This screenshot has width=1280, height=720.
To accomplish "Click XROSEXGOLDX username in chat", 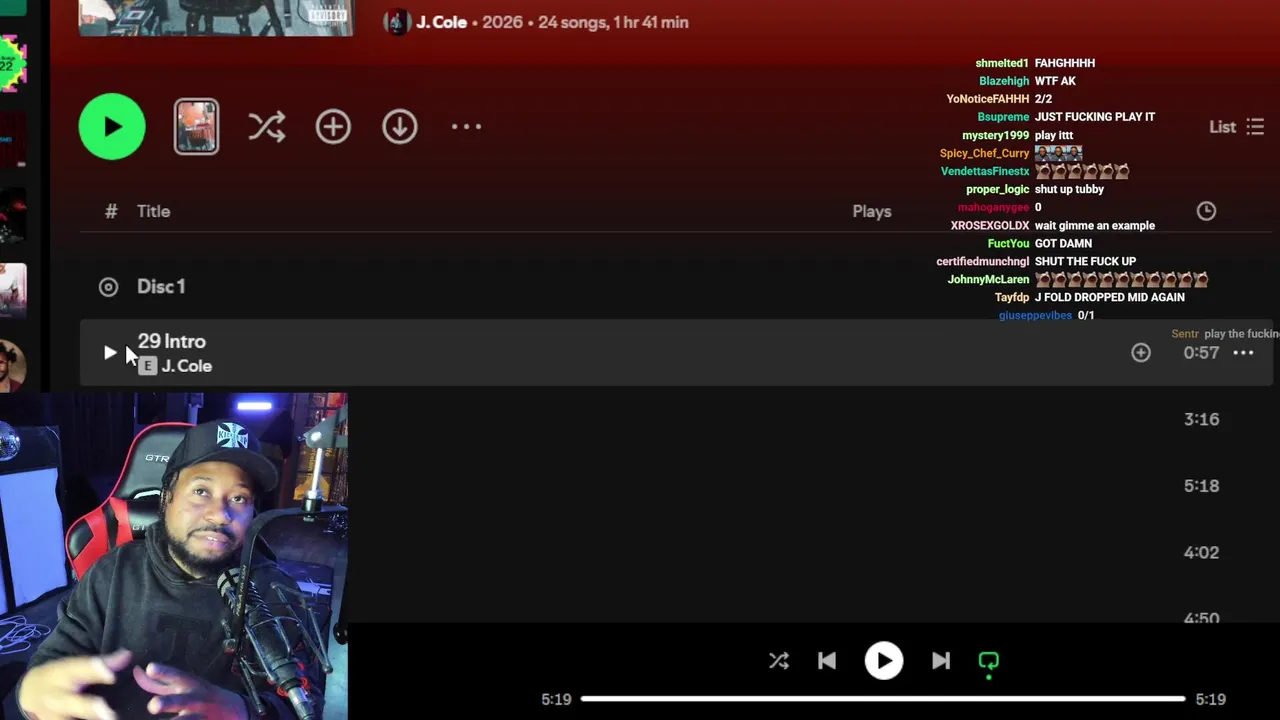I will click(x=989, y=225).
